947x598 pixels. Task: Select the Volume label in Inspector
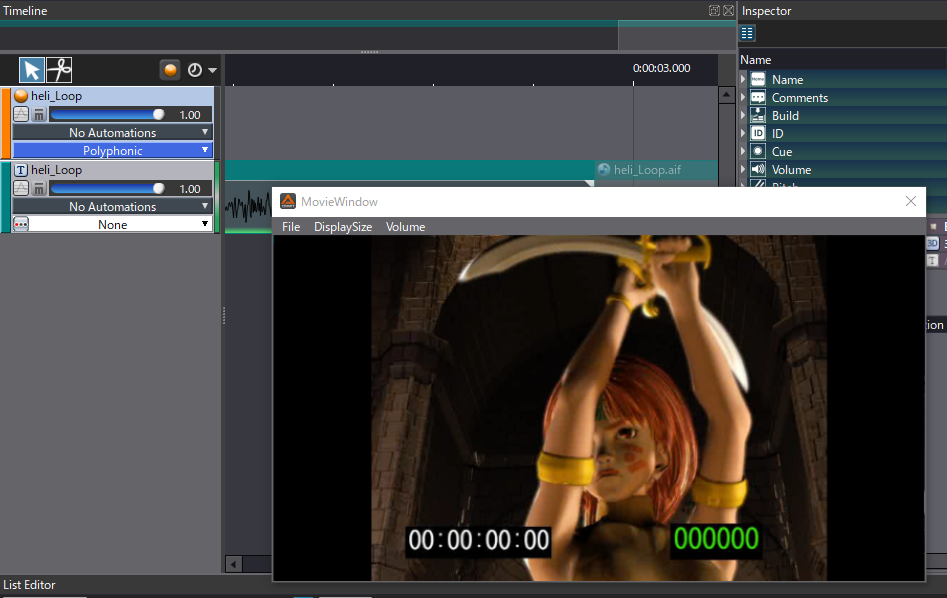[791, 170]
